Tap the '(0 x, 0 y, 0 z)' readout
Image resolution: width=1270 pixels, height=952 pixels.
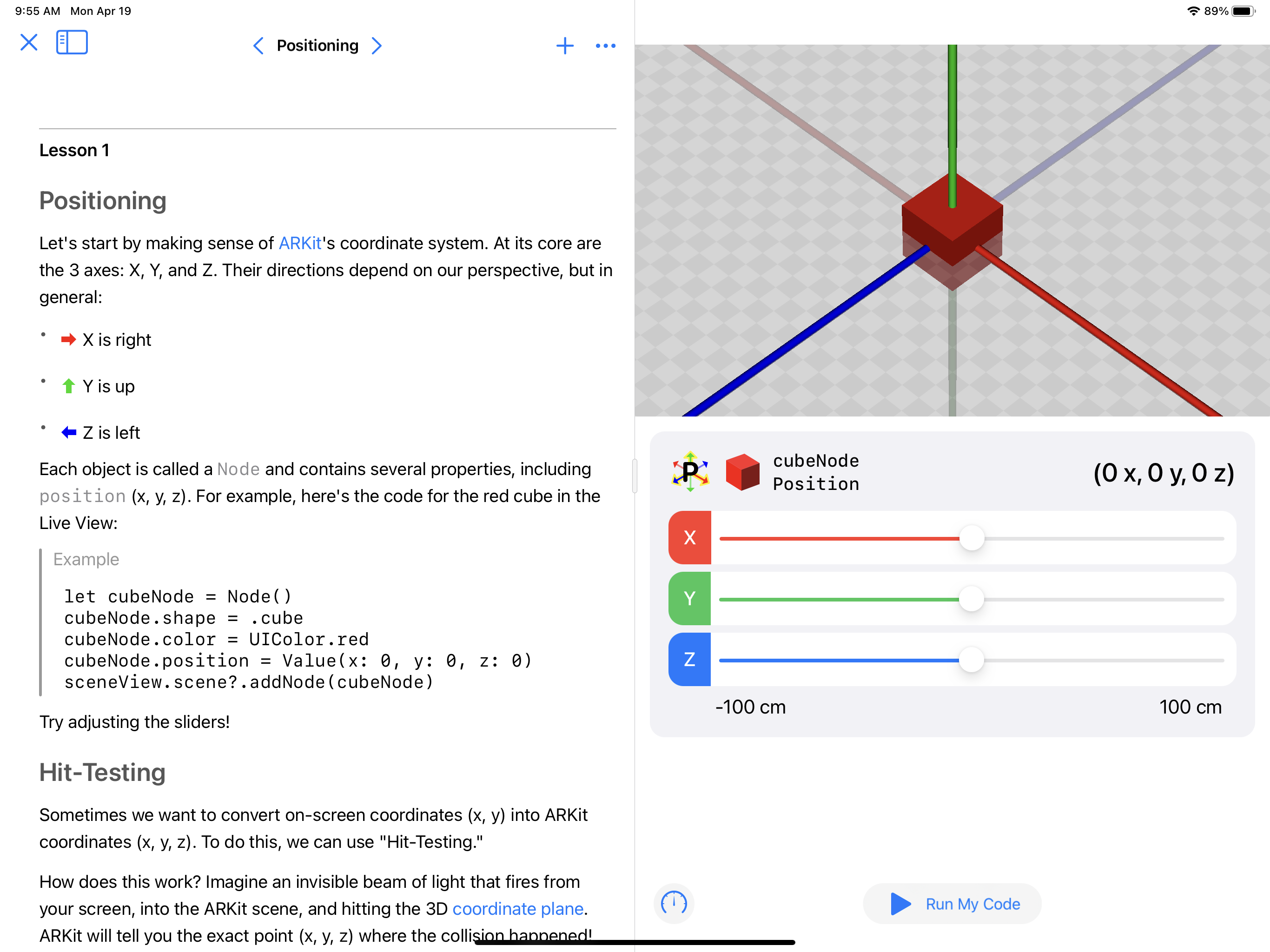[1164, 473]
